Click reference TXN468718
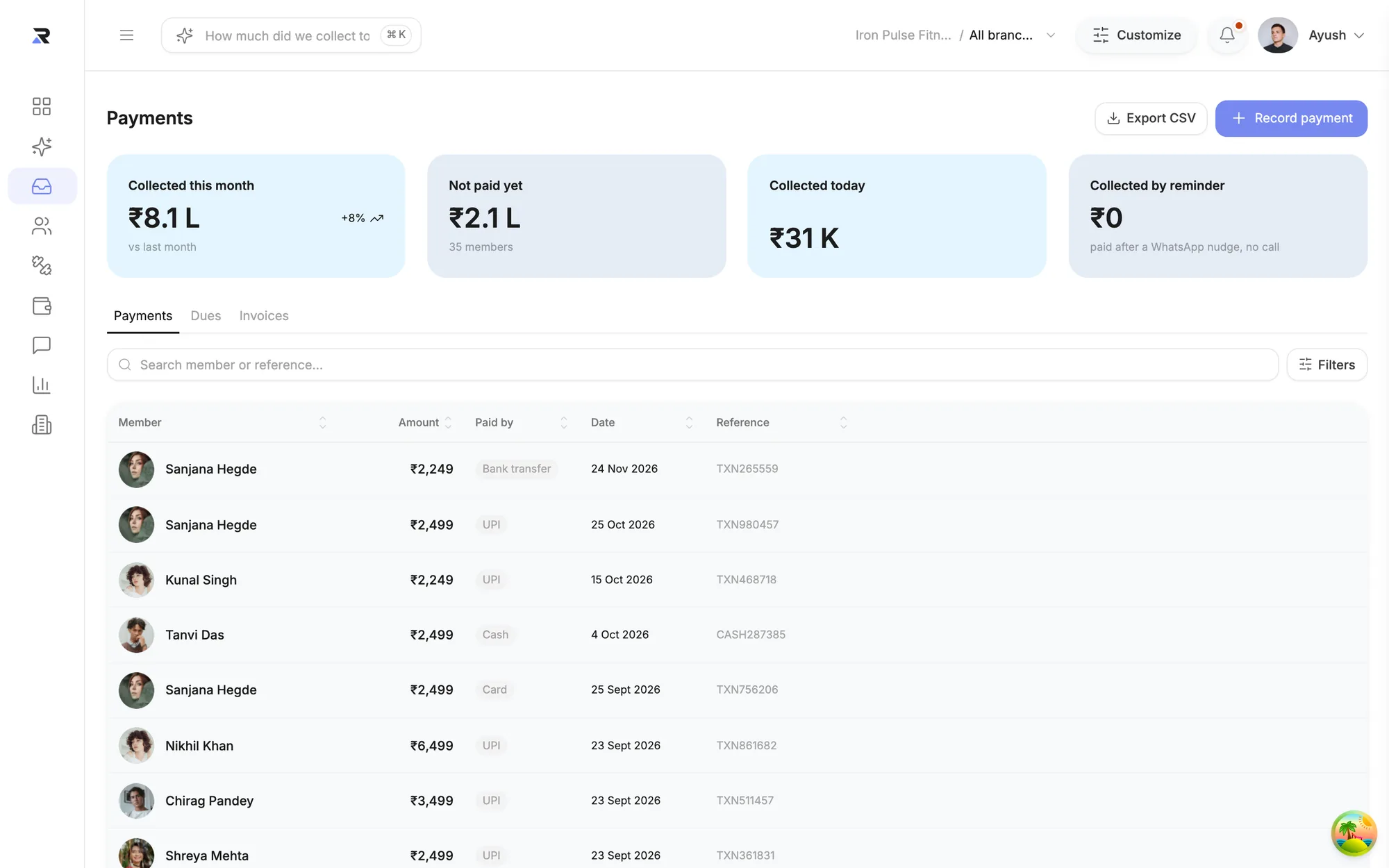Screen dimensions: 1389x868 (747, 579)
